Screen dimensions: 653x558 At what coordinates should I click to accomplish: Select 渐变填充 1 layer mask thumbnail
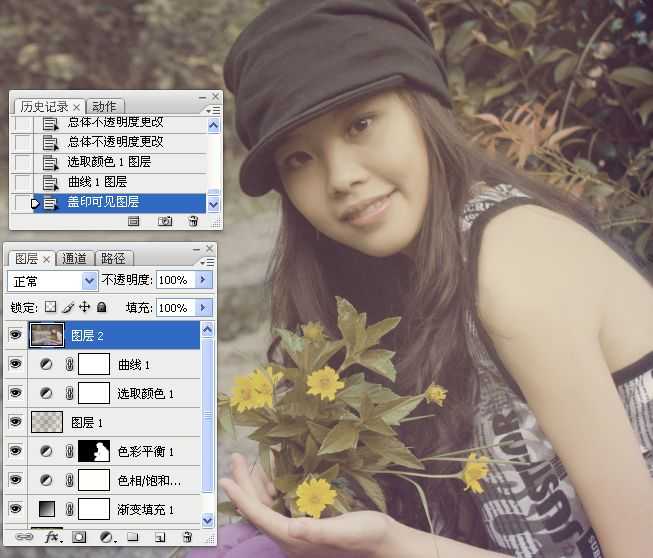tap(94, 509)
